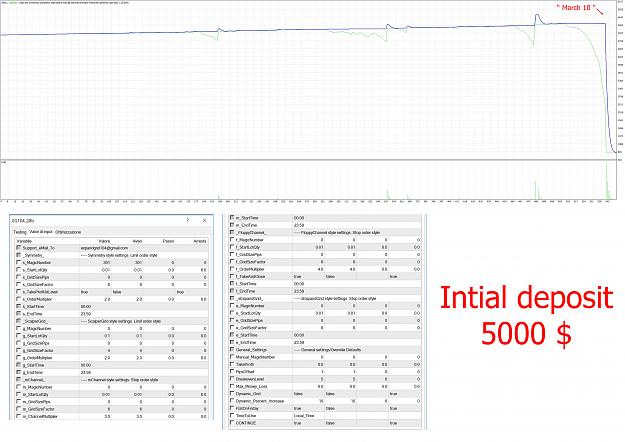Screen dimensions: 625x442
Task: Open the CONTINUE true value dropdown
Action: (x=297, y=423)
